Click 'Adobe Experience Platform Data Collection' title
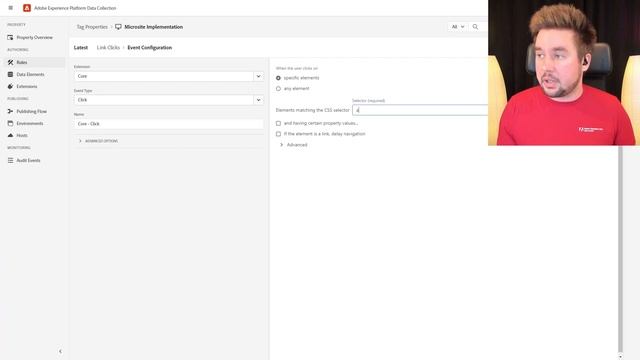Viewport: 640px width, 360px height. click(x=75, y=8)
